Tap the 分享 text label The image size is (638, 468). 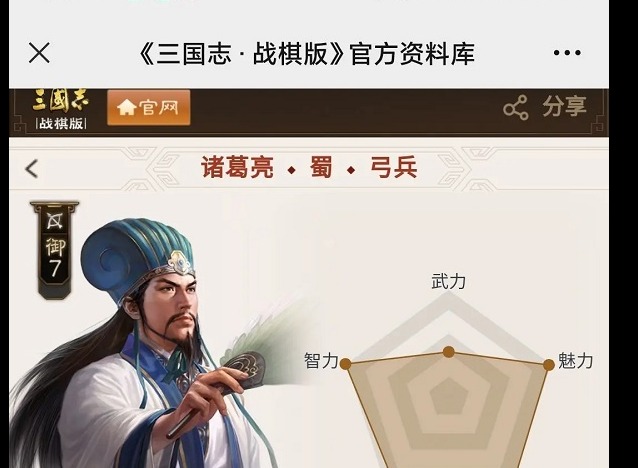(x=564, y=107)
